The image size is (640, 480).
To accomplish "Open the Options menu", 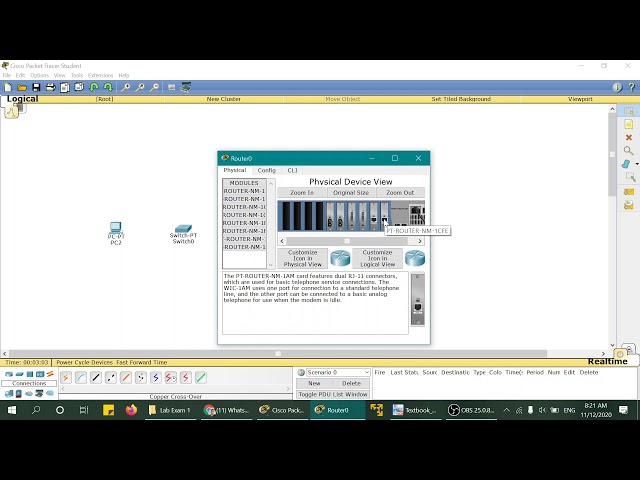I will pos(39,76).
